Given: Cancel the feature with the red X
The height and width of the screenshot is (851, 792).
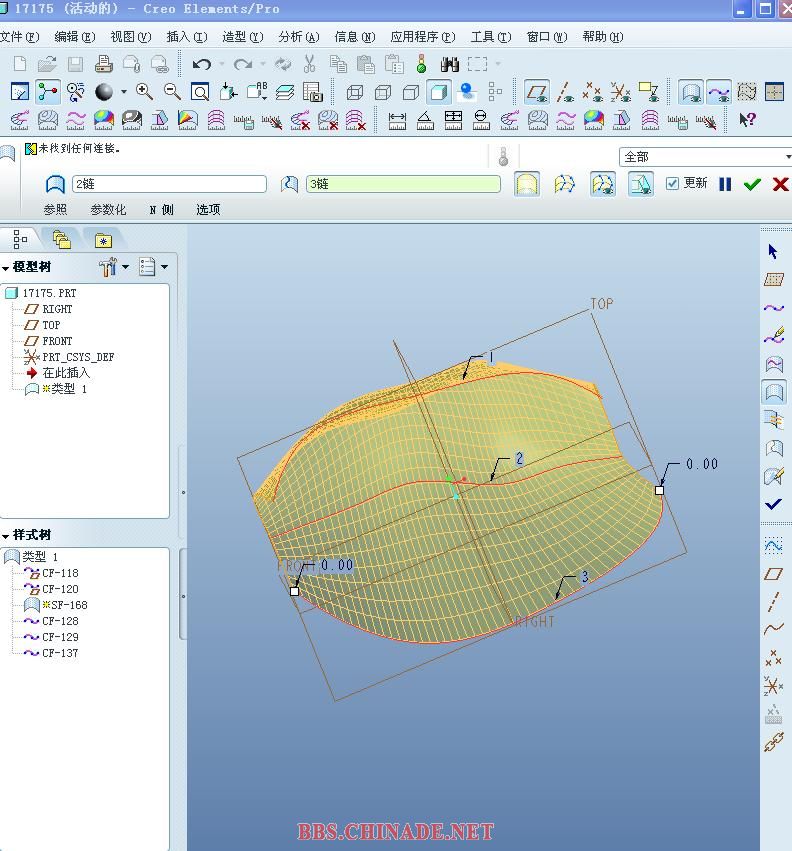Looking at the screenshot, I should (x=780, y=184).
